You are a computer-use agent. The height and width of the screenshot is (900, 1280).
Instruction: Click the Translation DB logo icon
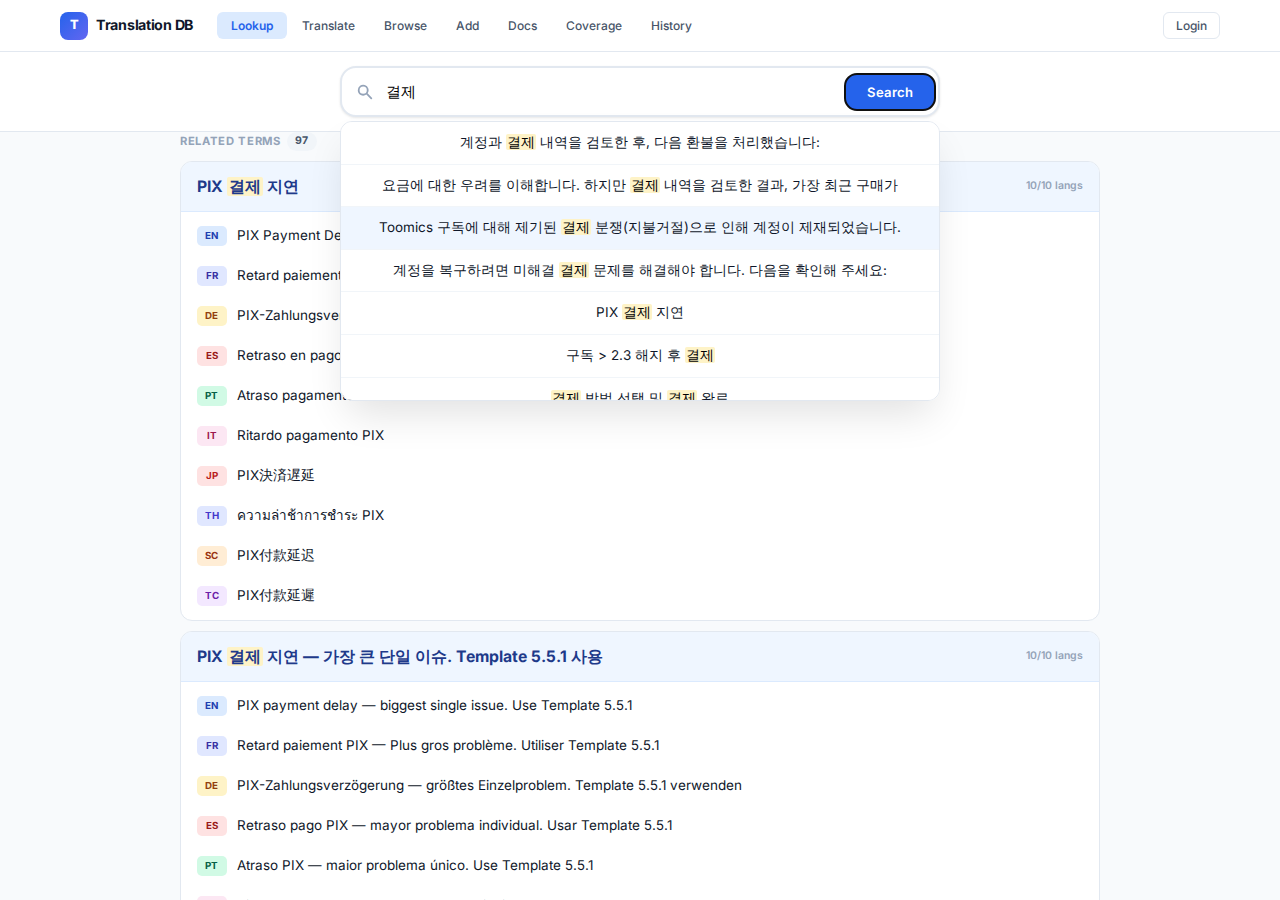coord(73,25)
